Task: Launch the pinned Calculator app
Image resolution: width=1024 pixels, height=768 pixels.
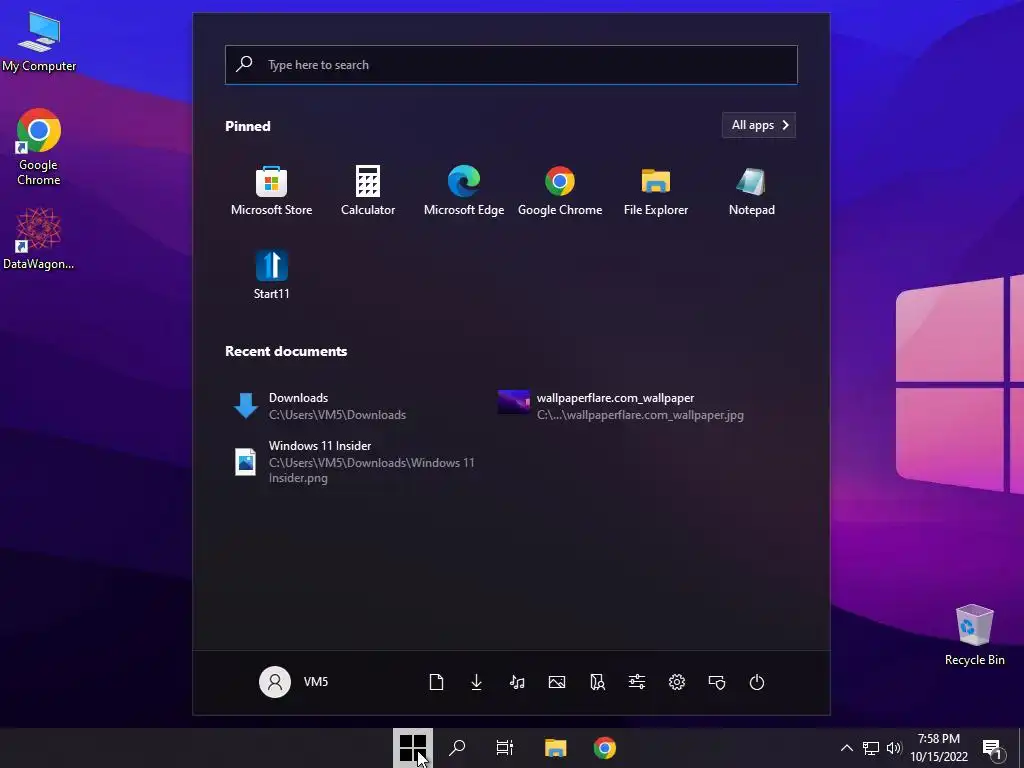Action: (368, 190)
